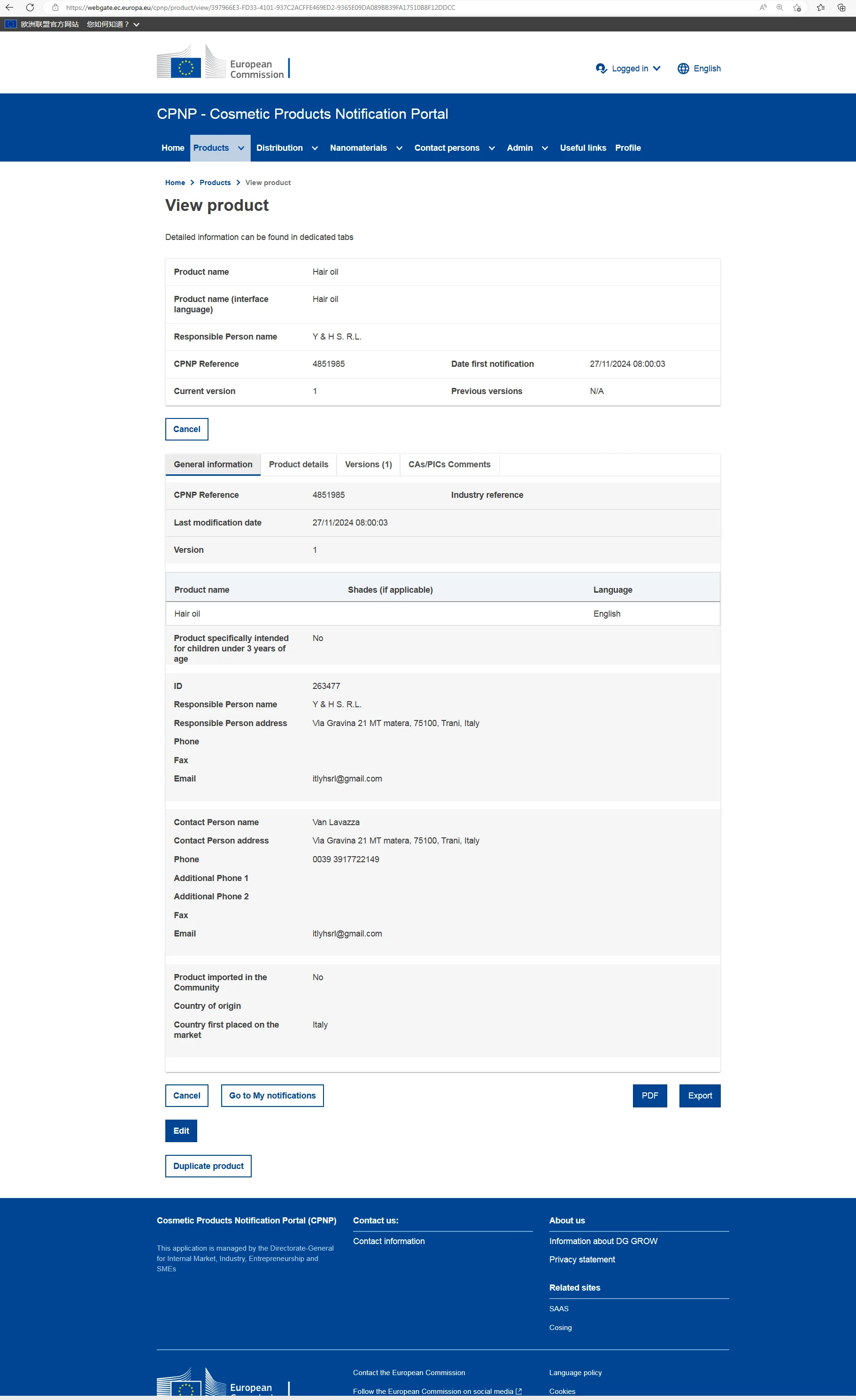Click the Language column header
Screen dimensions: 856x1400
[612, 590]
